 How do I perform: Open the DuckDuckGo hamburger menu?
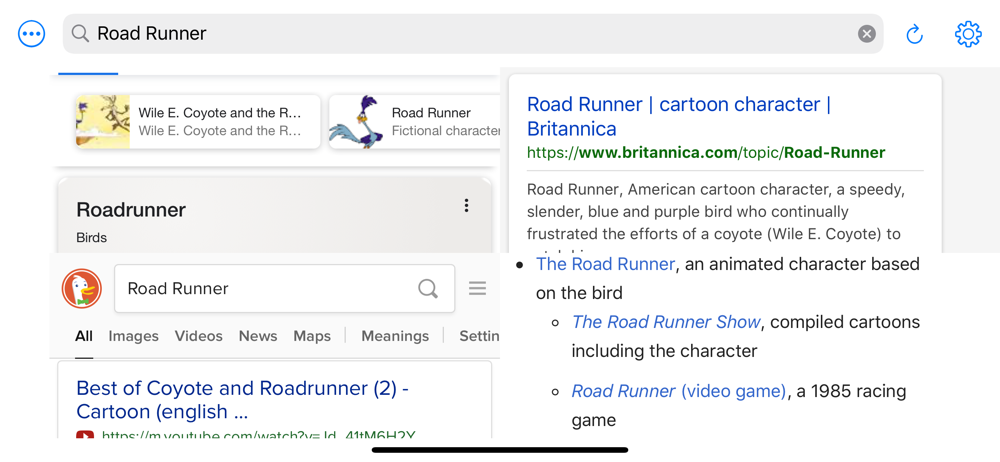click(x=478, y=288)
